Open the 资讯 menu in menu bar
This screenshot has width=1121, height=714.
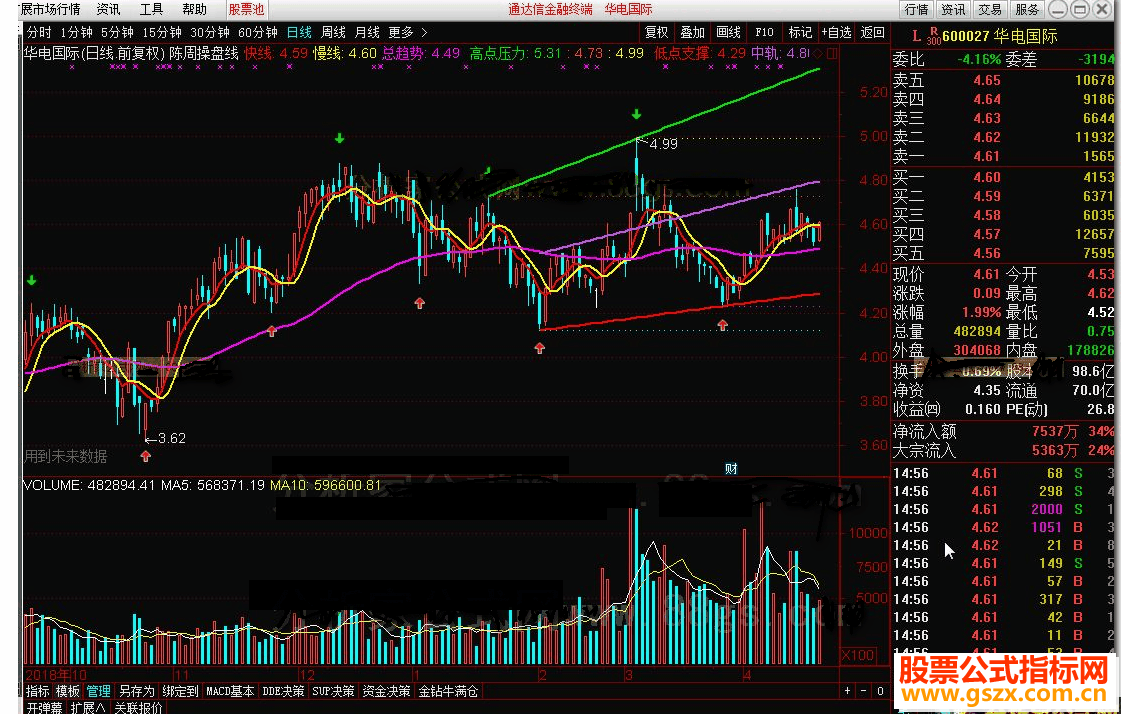109,9
